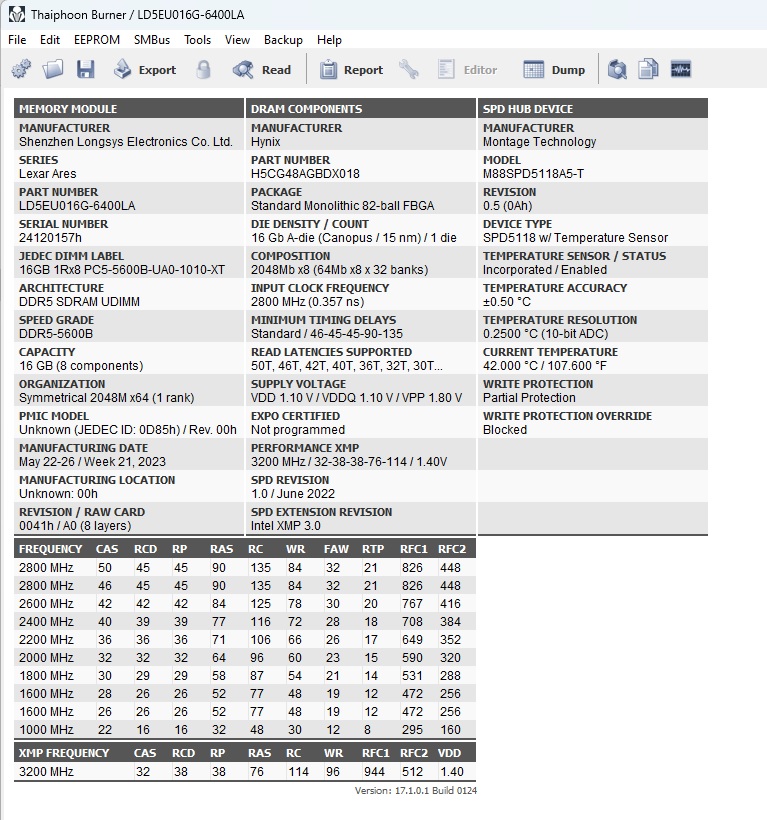The height and width of the screenshot is (820, 767).
Task: Click the Read SPD toolbar button
Action: coord(262,70)
